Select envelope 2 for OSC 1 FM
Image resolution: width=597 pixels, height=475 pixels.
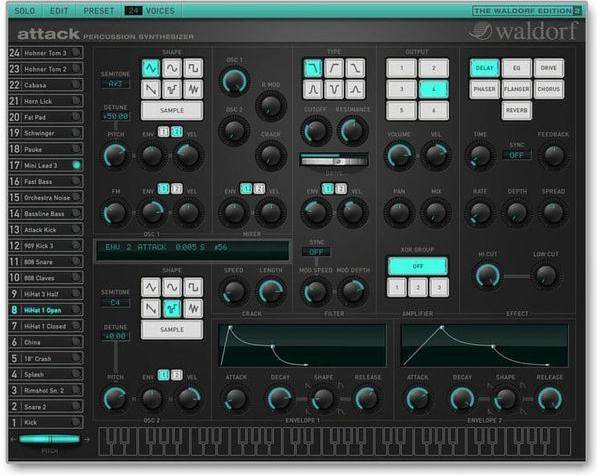pos(176,189)
